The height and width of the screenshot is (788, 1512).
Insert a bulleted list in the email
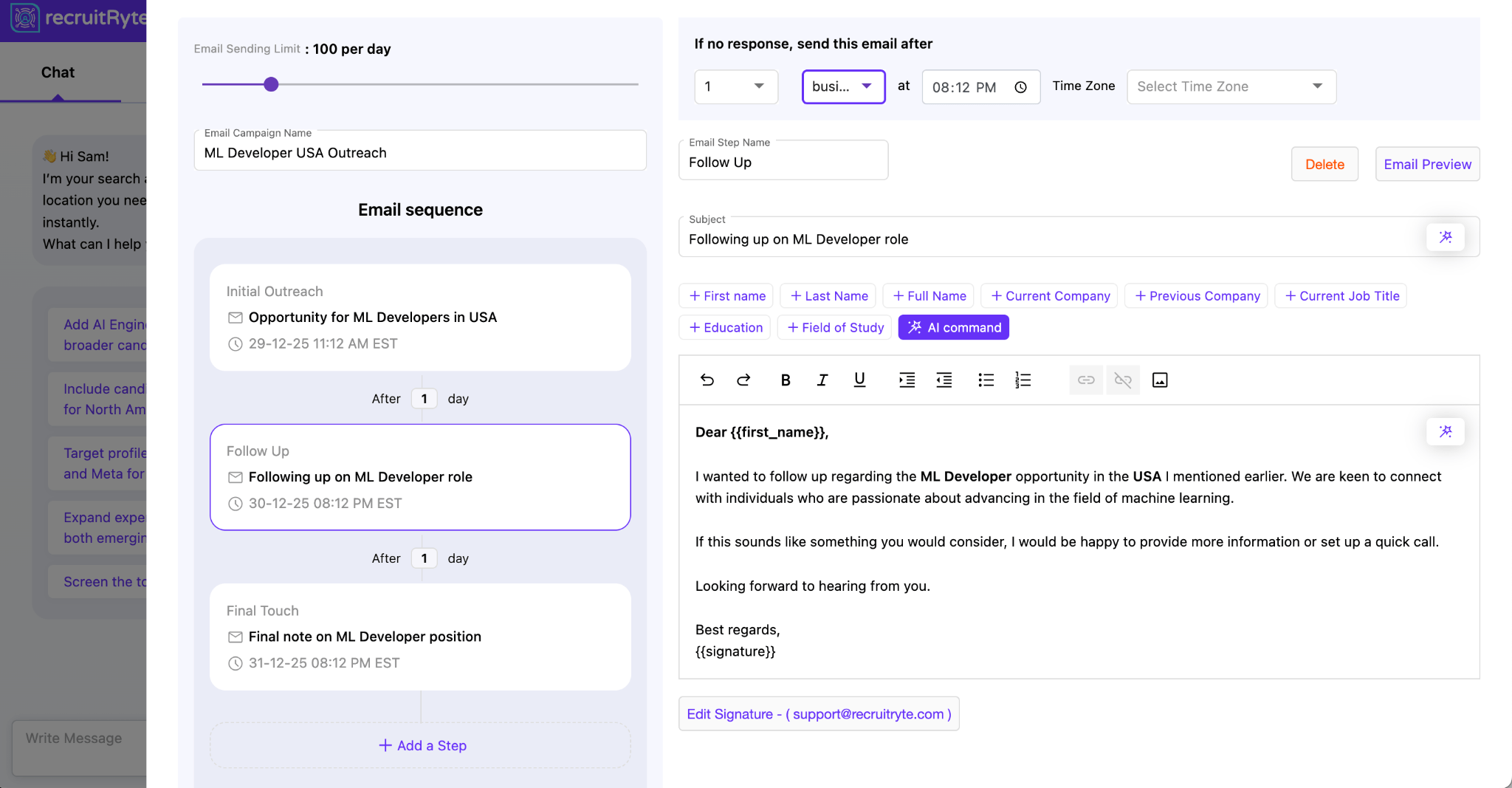pyautogui.click(x=986, y=380)
